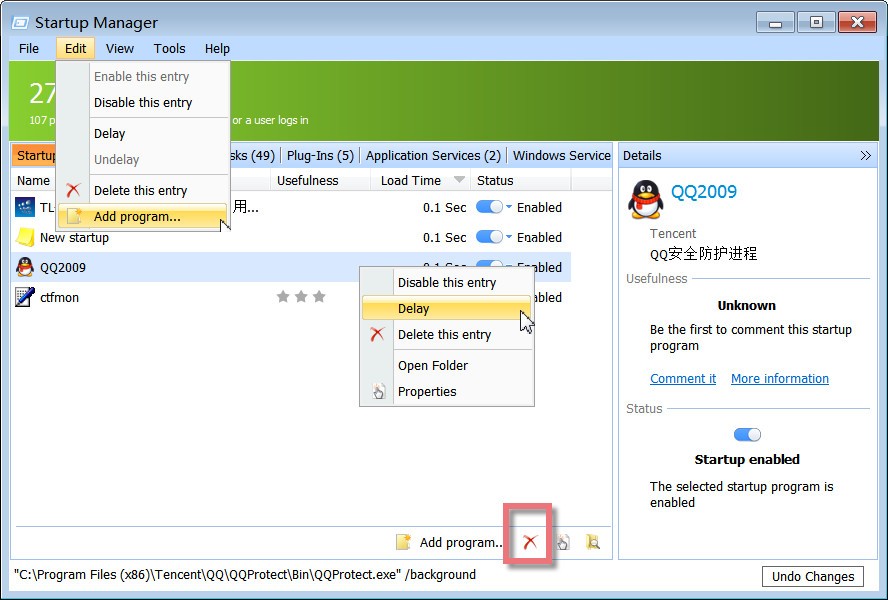Toggle the first row's Enabled switch
The image size is (888, 600).
[x=488, y=207]
